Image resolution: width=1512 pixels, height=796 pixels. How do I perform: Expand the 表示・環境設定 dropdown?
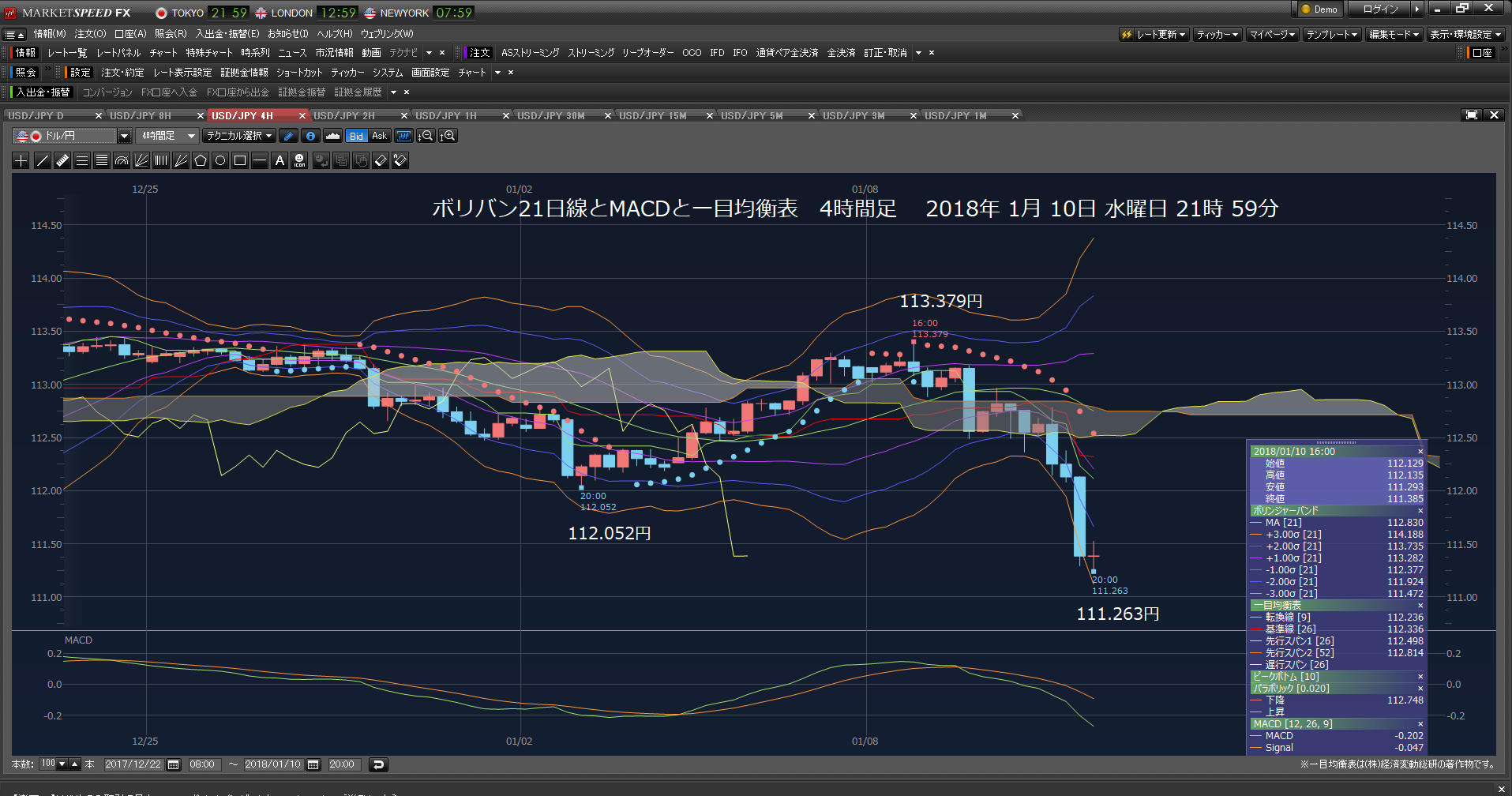click(1465, 34)
